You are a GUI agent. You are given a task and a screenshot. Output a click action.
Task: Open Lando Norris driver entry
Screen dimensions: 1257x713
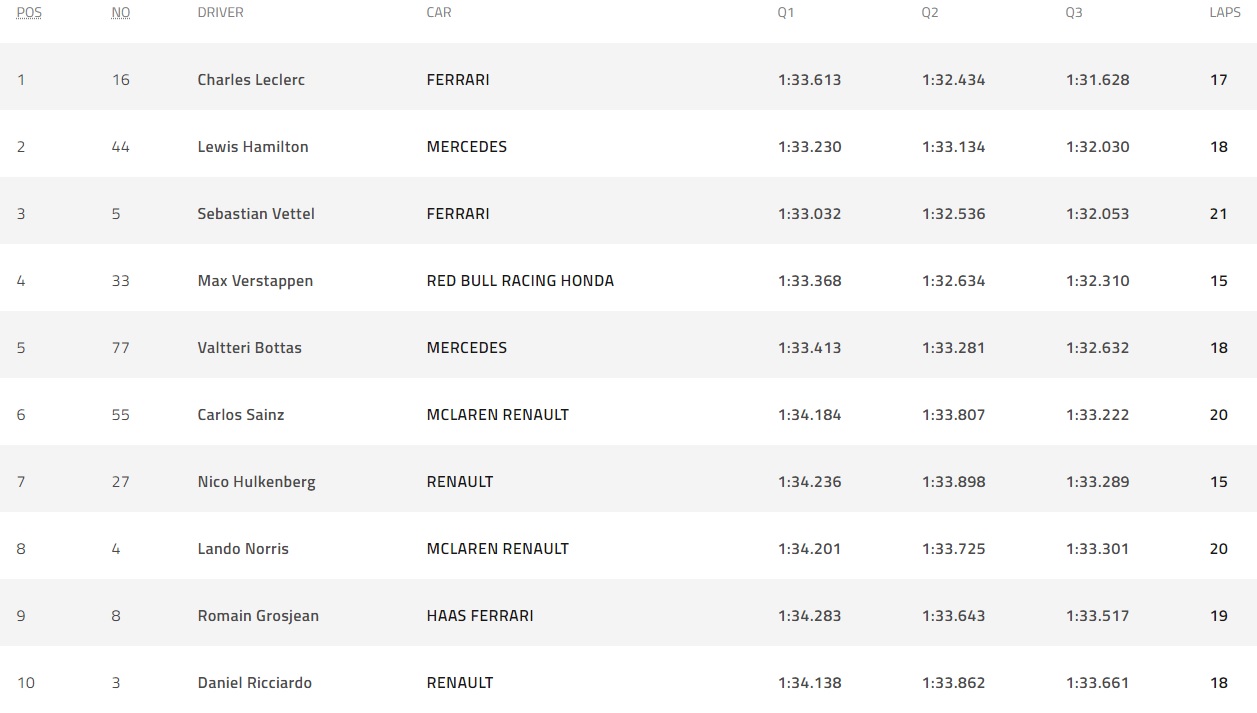(243, 549)
